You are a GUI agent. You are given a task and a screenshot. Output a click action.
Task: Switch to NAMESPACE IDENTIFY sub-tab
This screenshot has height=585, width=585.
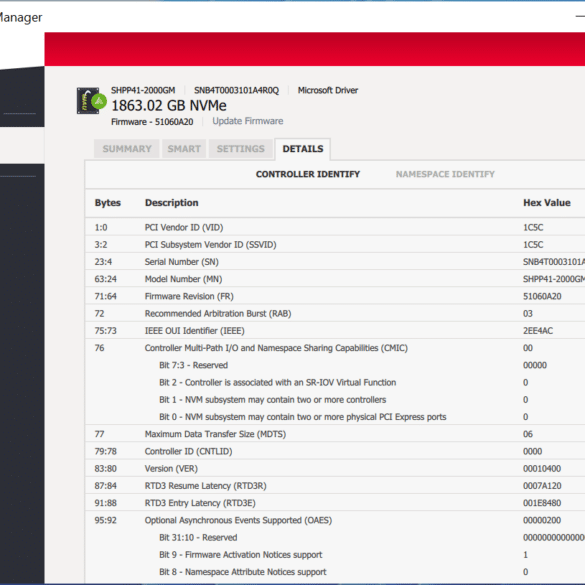tap(445, 174)
